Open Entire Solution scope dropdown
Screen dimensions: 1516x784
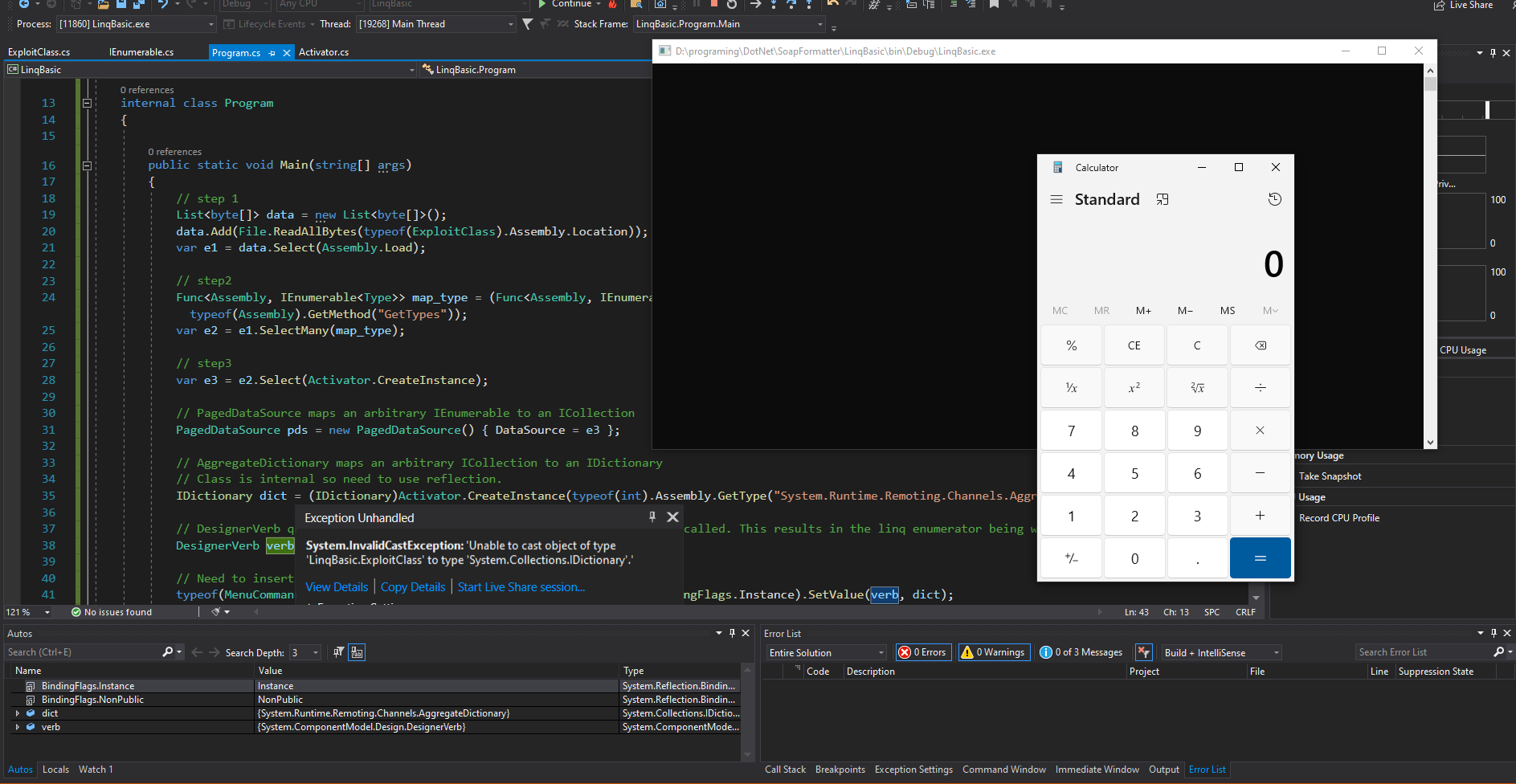[826, 652]
